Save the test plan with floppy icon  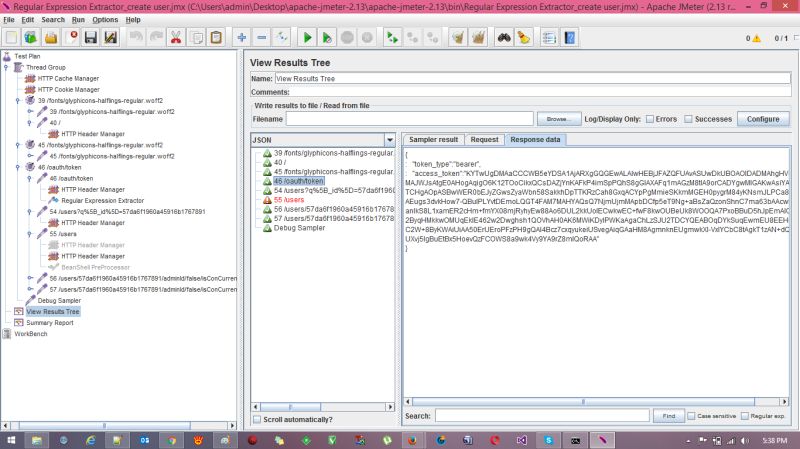coord(91,37)
